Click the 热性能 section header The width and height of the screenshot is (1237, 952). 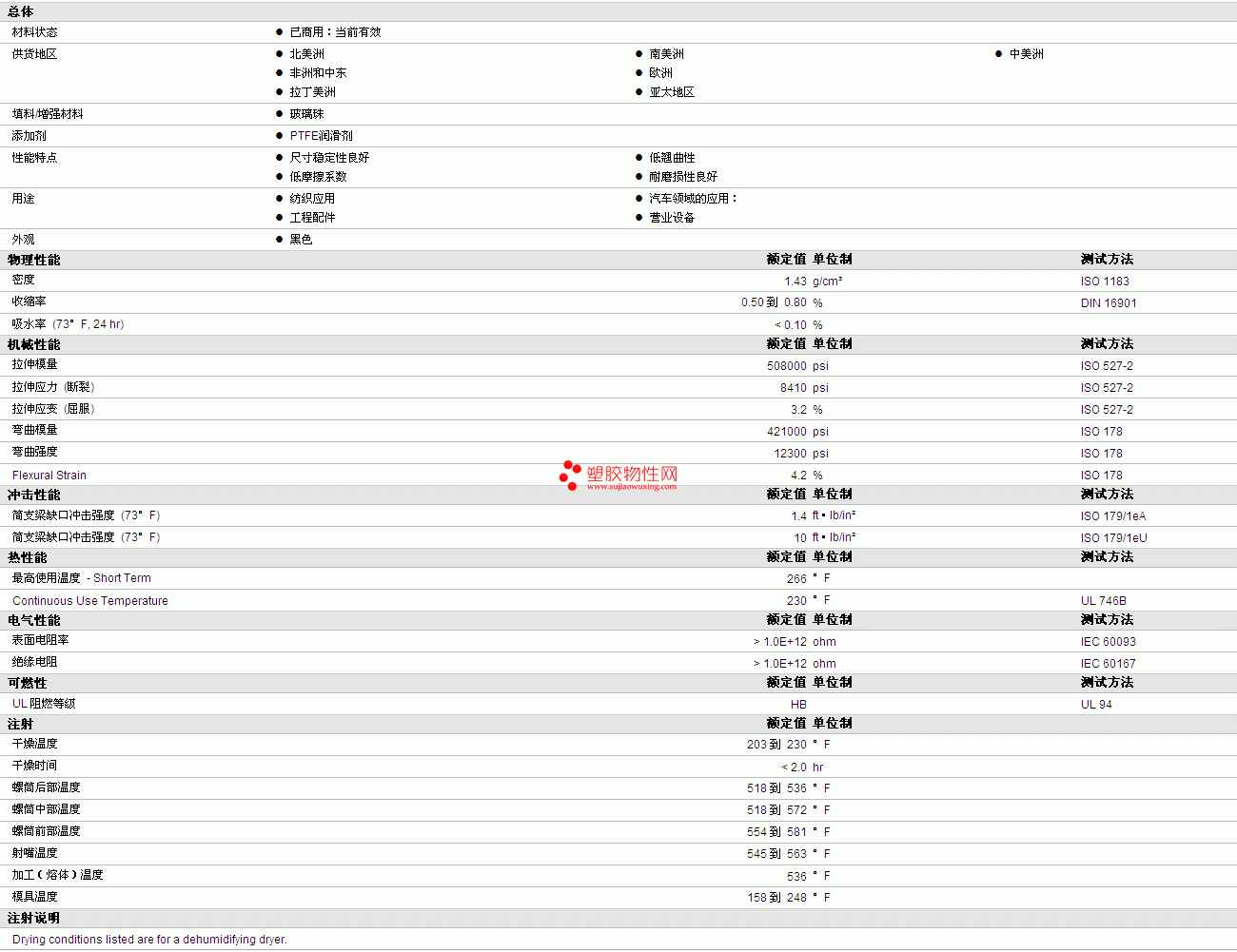tap(28, 557)
